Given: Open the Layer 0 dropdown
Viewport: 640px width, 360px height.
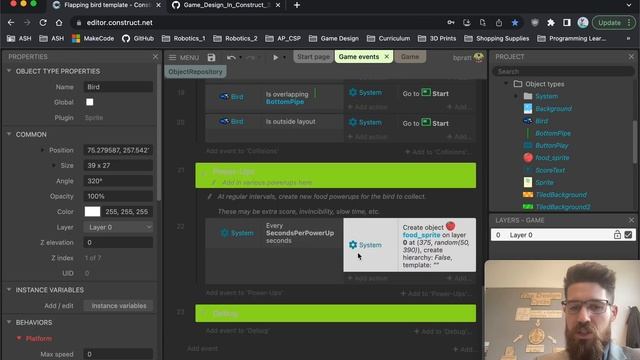Looking at the screenshot, I should pyautogui.click(x=118, y=227).
